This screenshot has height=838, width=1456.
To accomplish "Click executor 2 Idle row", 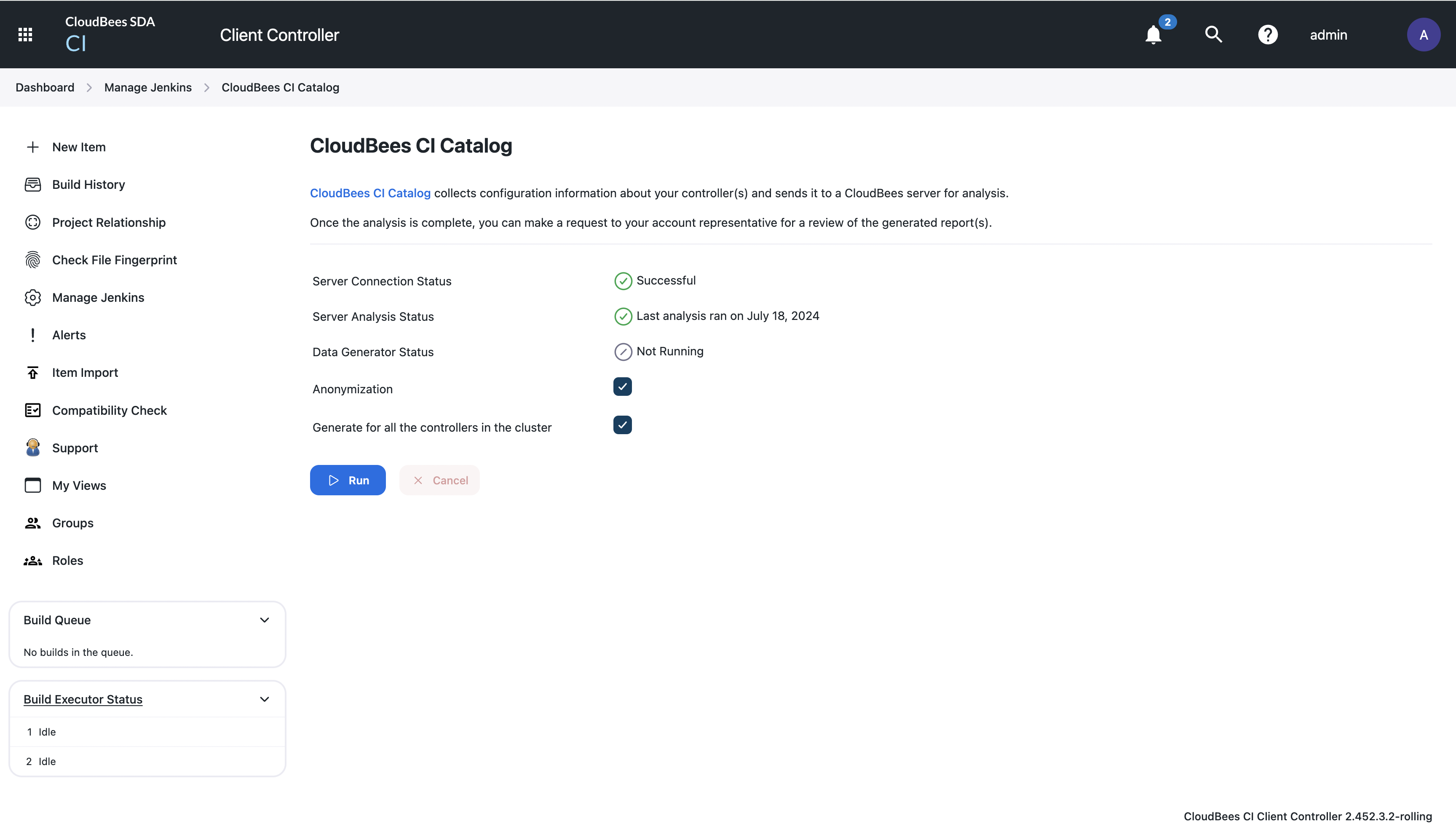I will click(x=147, y=761).
